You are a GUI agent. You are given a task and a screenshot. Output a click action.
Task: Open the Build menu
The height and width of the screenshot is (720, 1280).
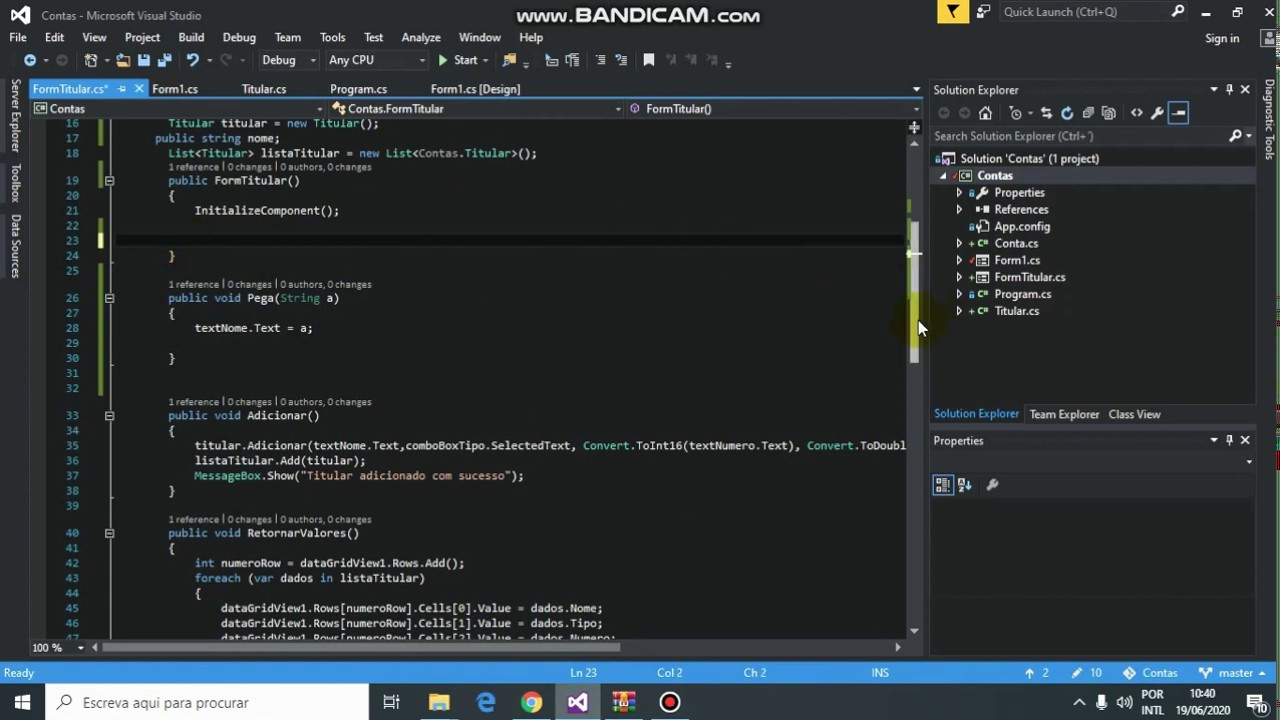(x=191, y=38)
